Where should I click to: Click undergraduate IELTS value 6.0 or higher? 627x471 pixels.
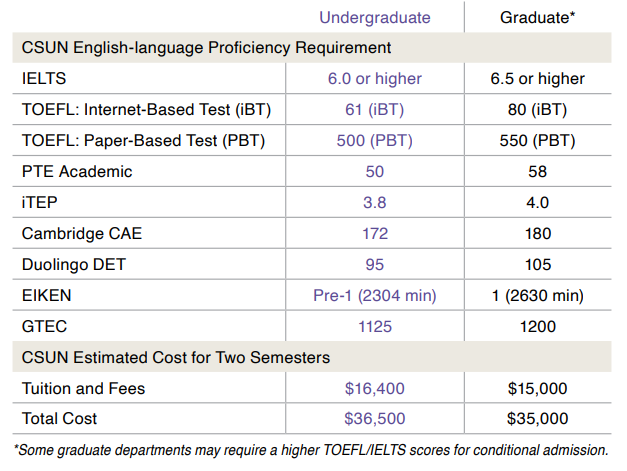coord(375,79)
